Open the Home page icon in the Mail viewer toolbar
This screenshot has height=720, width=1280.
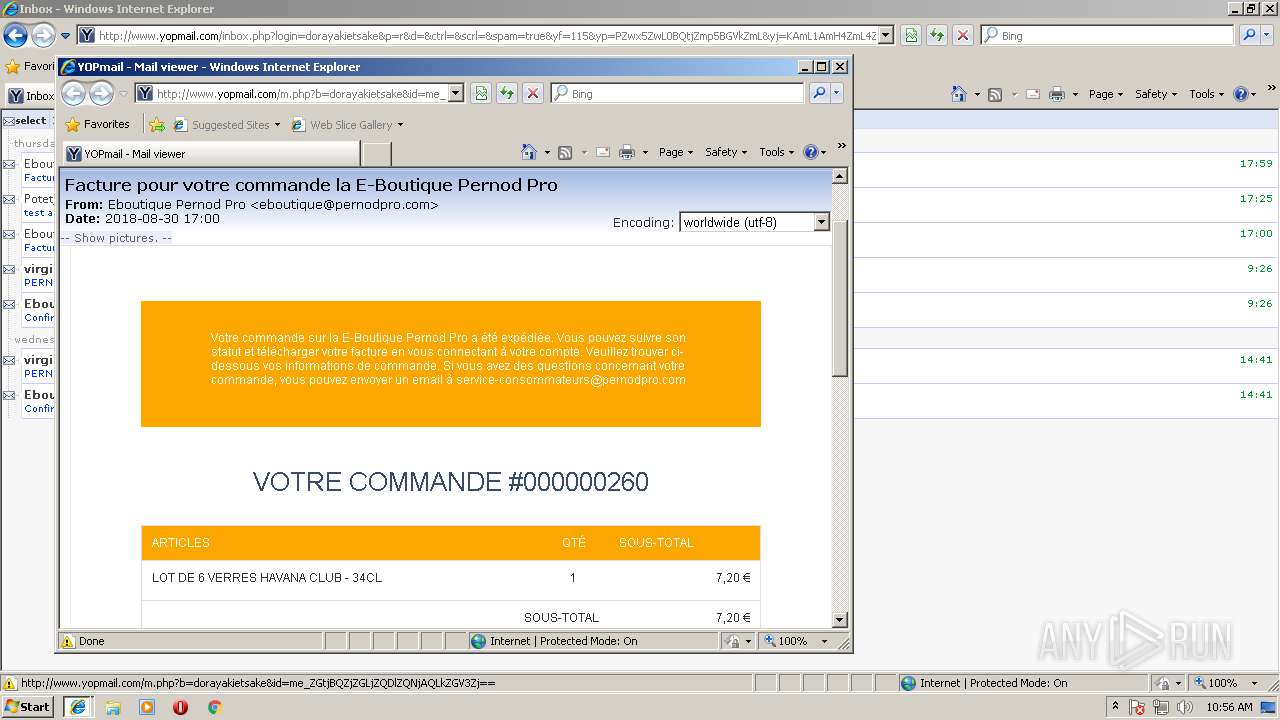click(x=530, y=152)
